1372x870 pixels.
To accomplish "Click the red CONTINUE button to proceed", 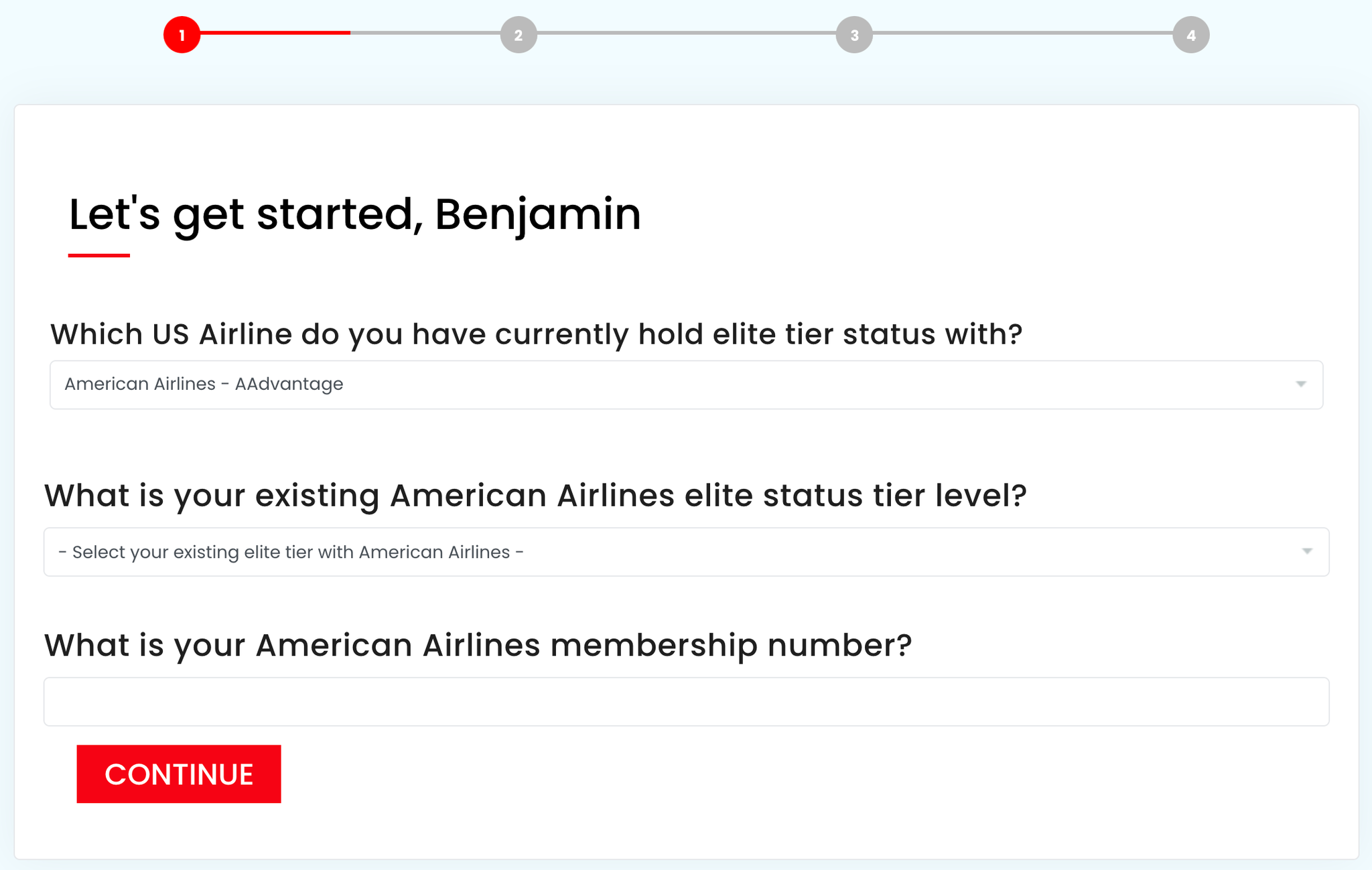I will [178, 774].
